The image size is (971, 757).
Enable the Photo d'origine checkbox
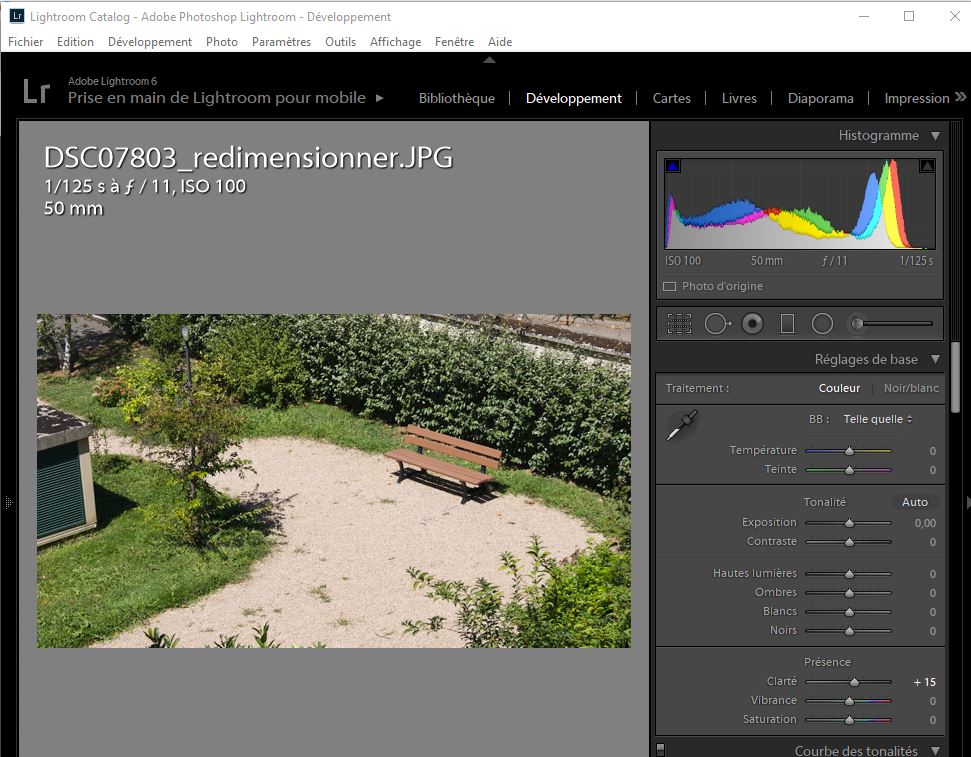click(669, 287)
